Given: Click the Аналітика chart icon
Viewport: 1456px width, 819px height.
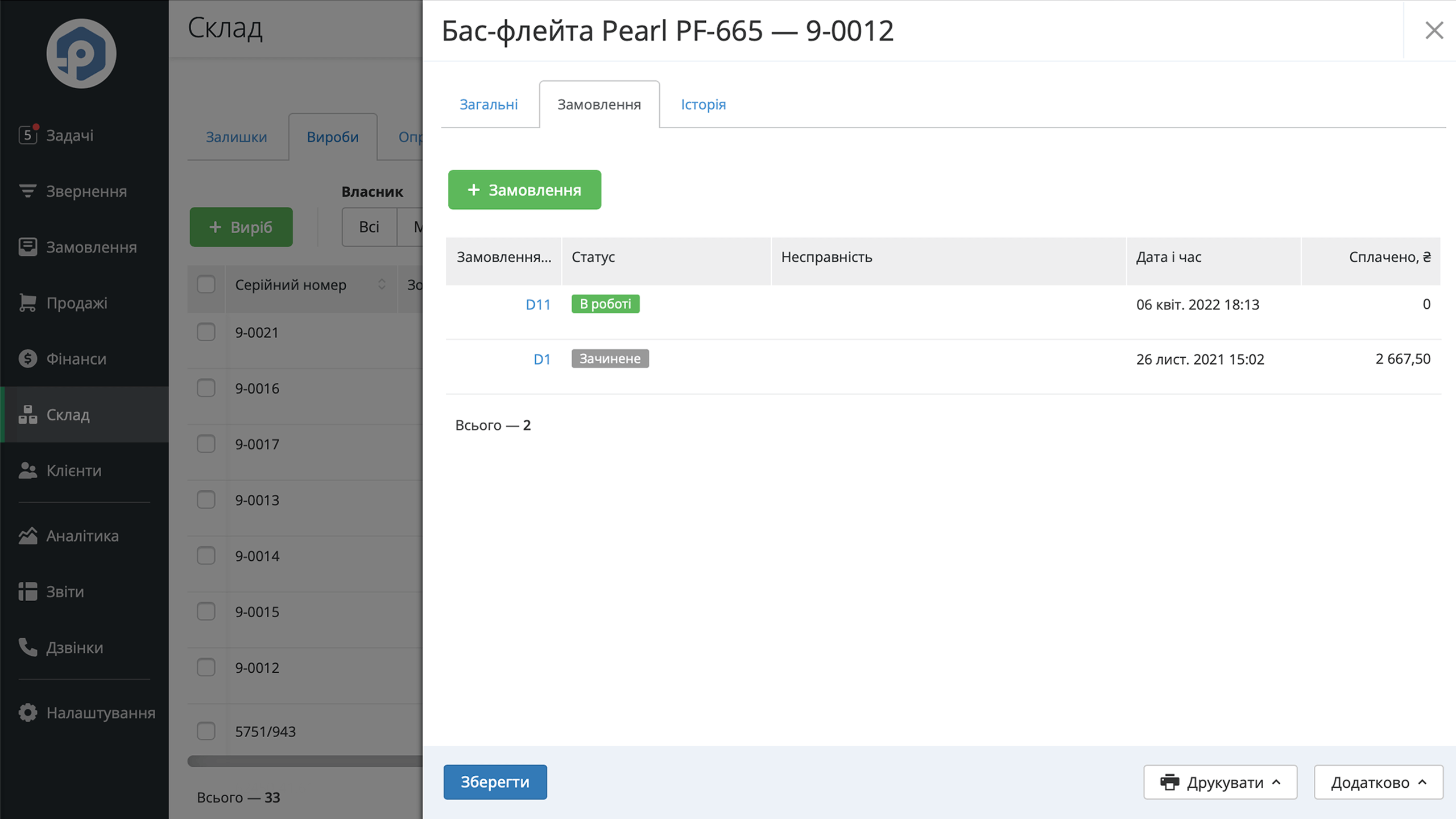Looking at the screenshot, I should (x=27, y=536).
